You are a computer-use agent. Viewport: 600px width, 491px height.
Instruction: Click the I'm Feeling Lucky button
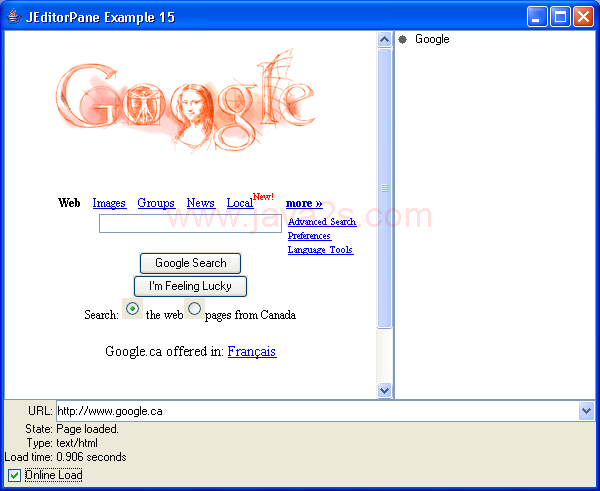pyautogui.click(x=190, y=286)
